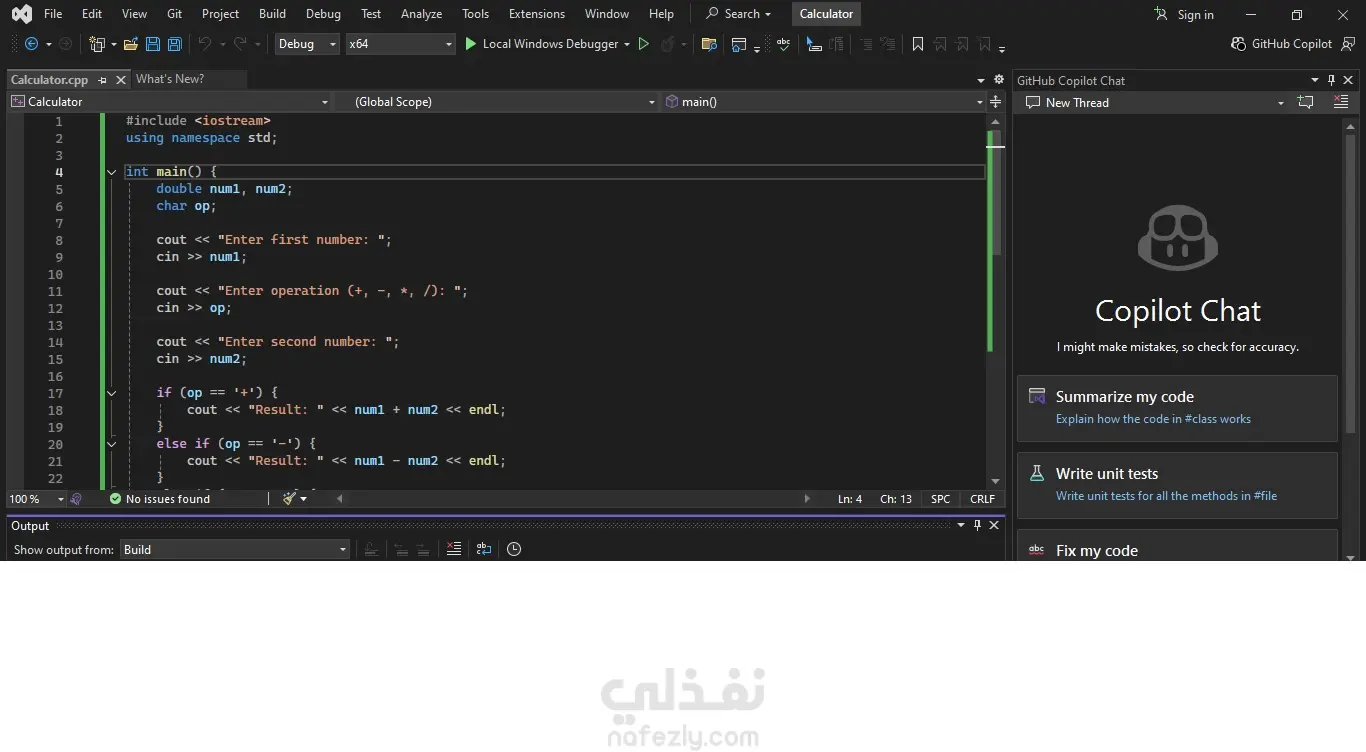Click the Undo arrow in the toolbar
1366x752 pixels.
pos(204,44)
